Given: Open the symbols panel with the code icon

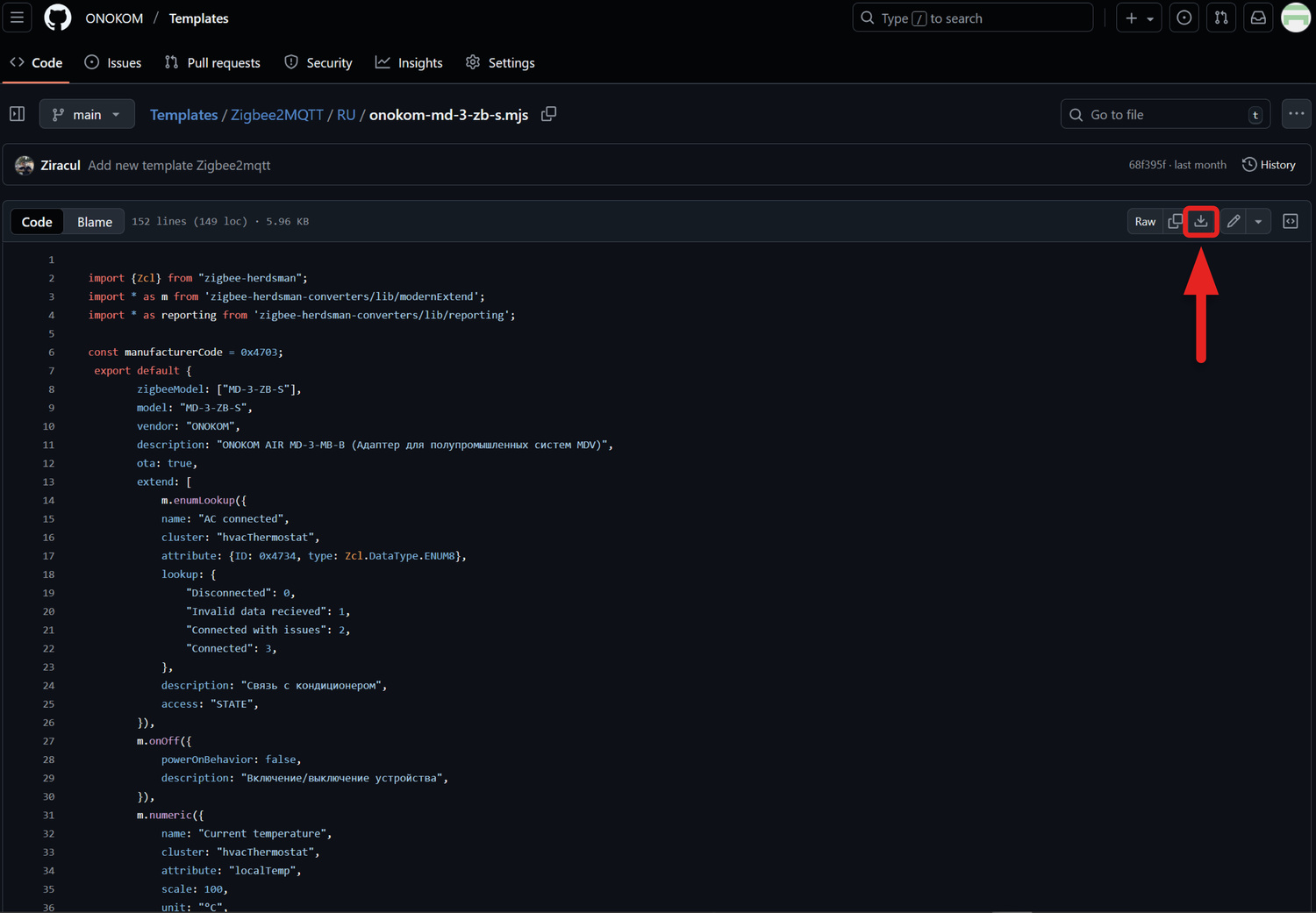Looking at the screenshot, I should pyautogui.click(x=1290, y=221).
